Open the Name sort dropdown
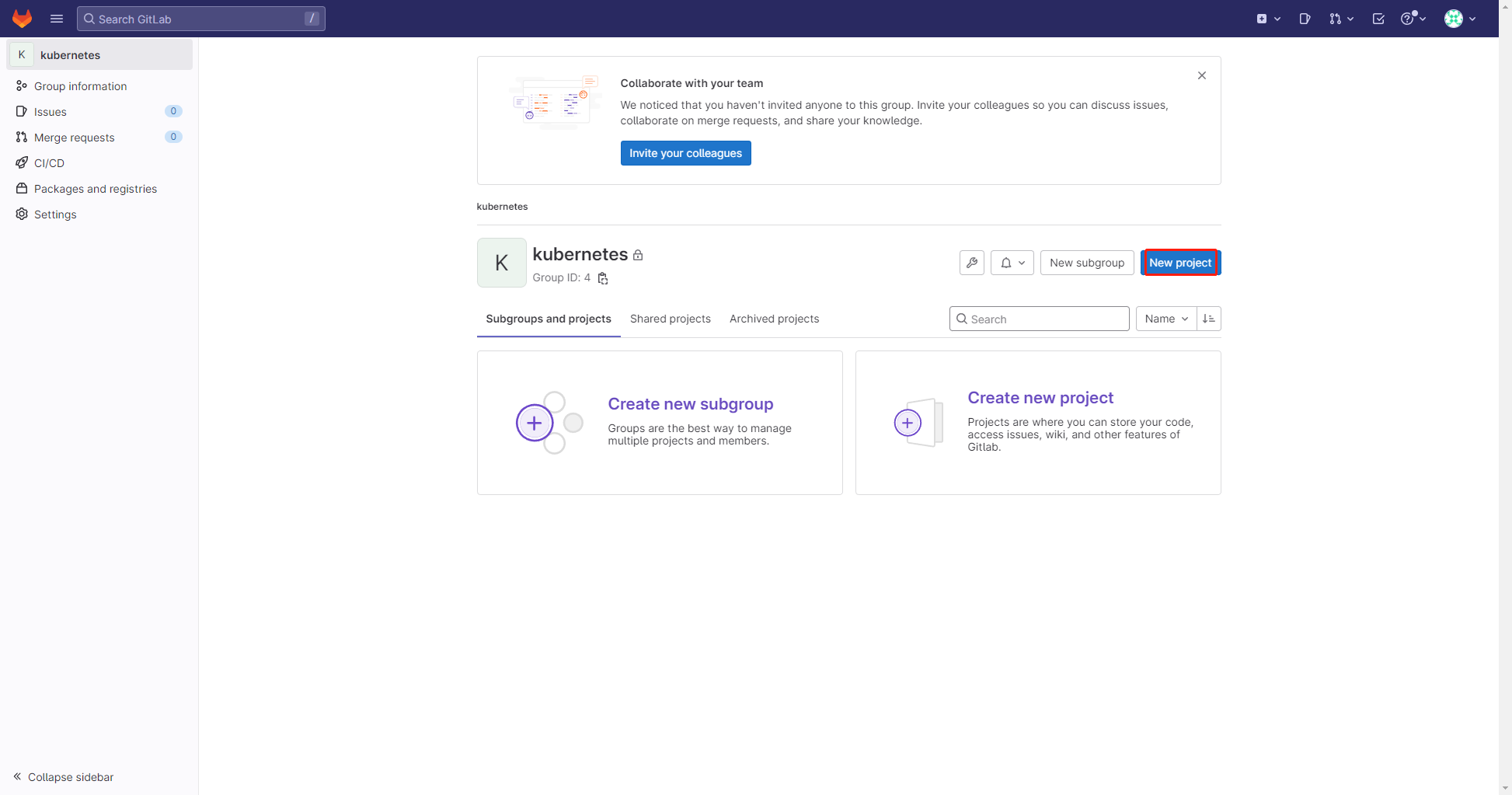Screen dimensions: 1512x795 (1166, 319)
